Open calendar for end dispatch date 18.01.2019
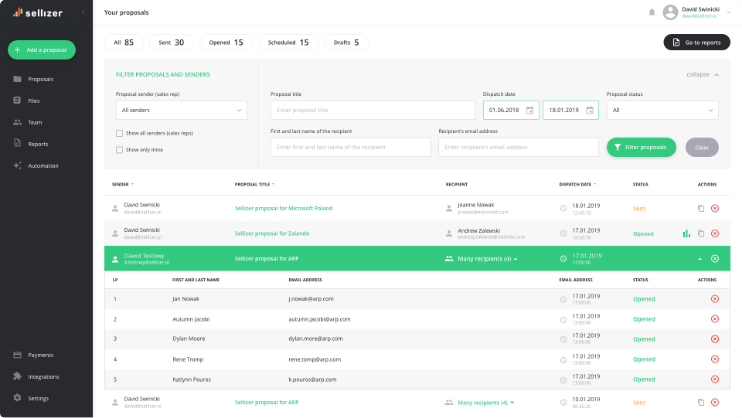This screenshot has width=742, height=418. [590, 110]
